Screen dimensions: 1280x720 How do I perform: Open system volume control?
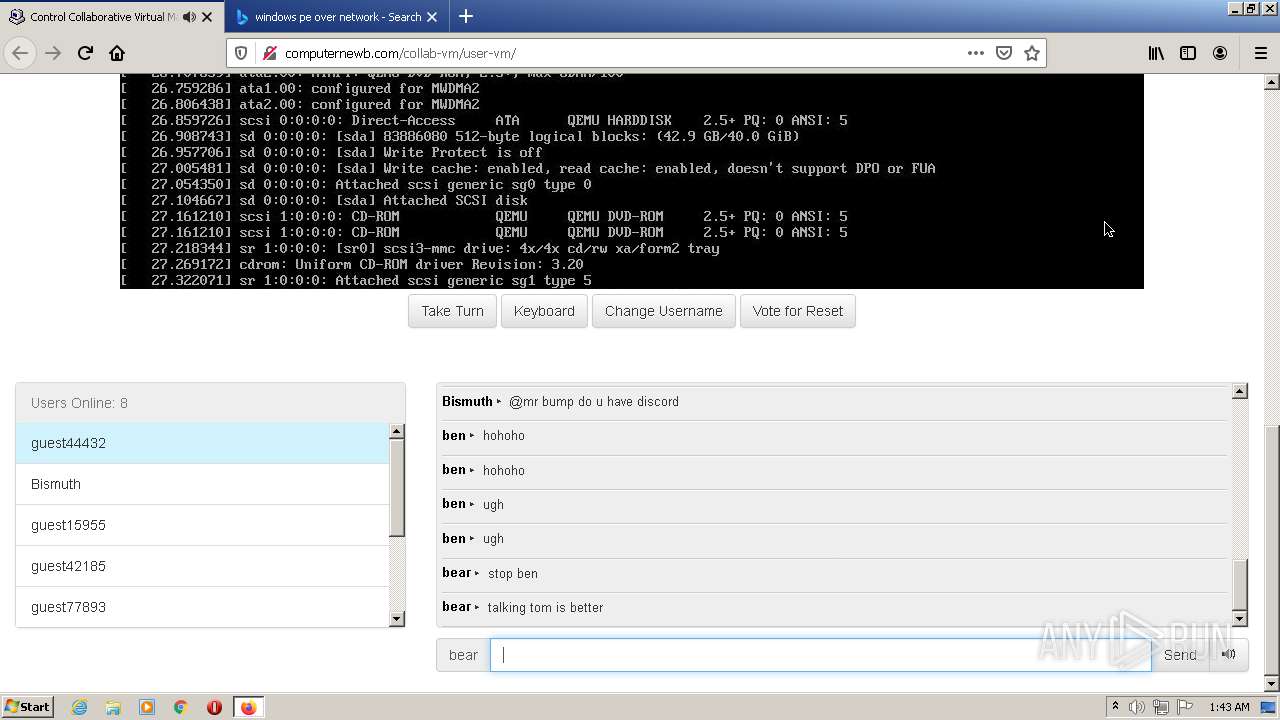(1137, 707)
